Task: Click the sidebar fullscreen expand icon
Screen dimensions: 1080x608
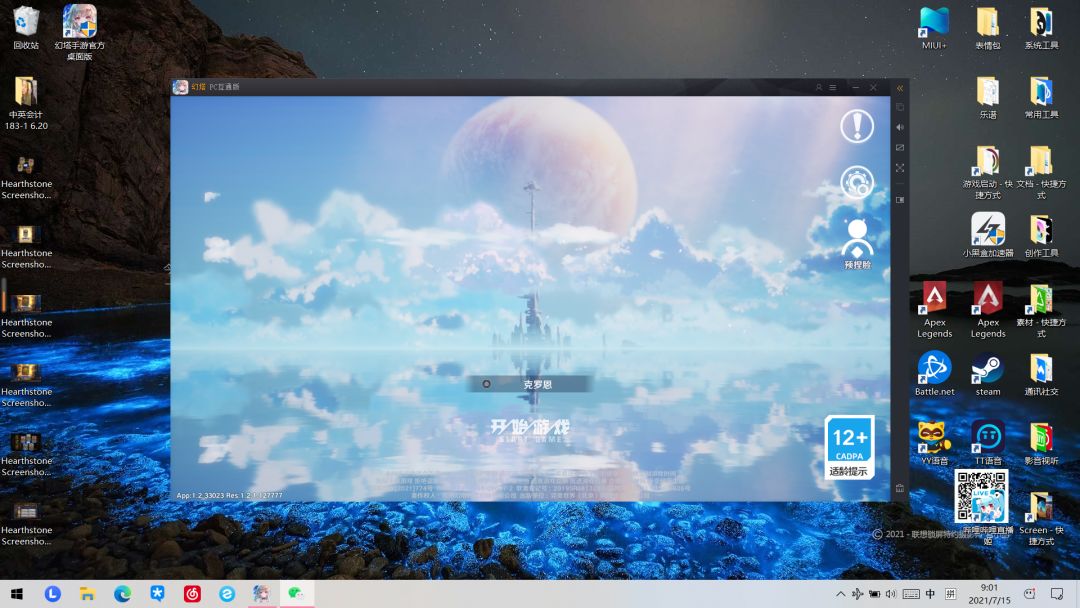Action: [x=900, y=168]
